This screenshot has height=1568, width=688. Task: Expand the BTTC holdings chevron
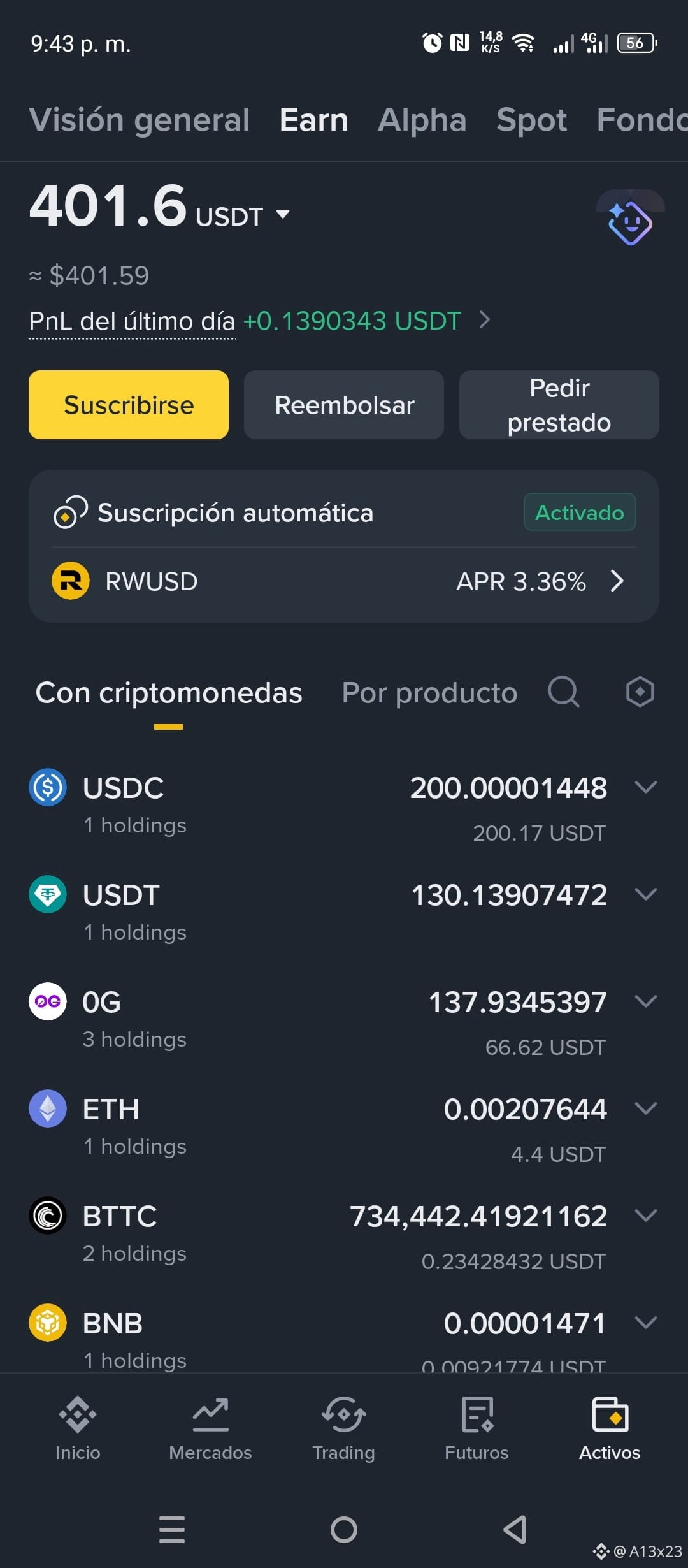coord(646,1216)
